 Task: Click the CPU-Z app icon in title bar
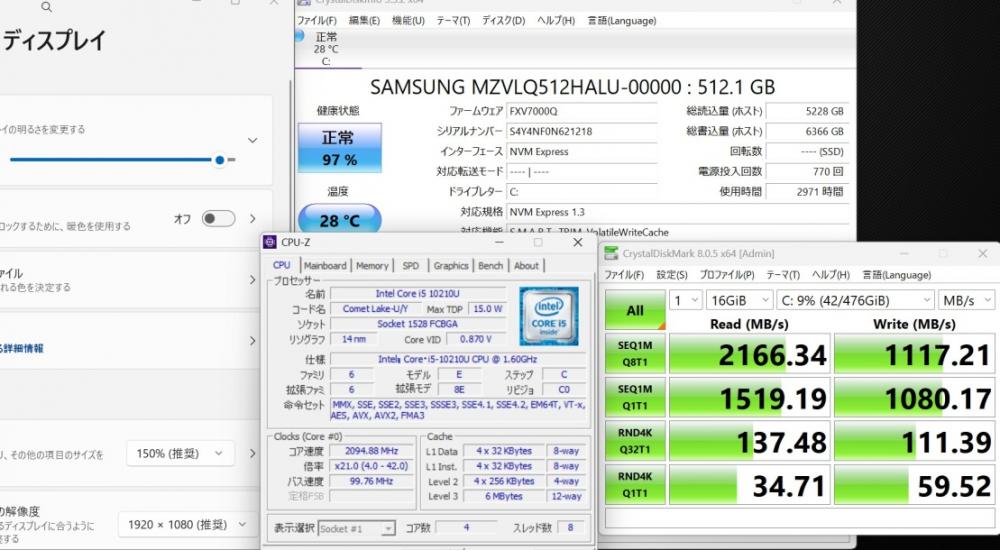(x=270, y=242)
